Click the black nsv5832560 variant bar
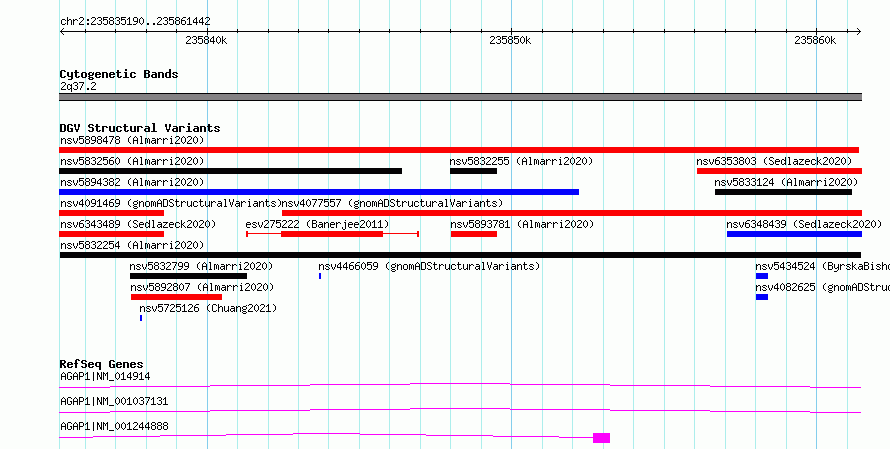The width and height of the screenshot is (890, 449). (x=230, y=171)
